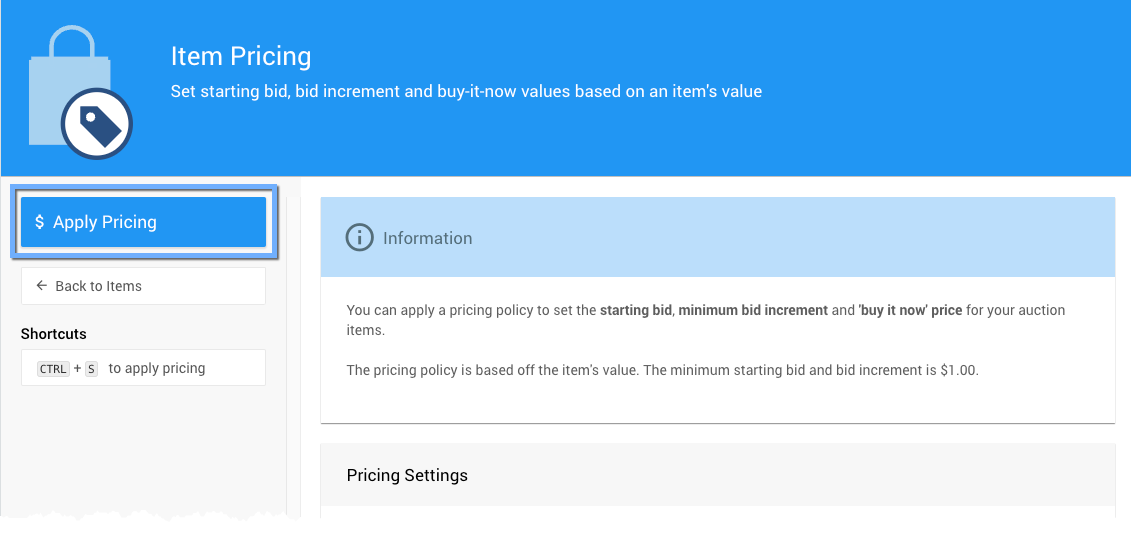Click the left arrow icon beside Back to Items
Screen dimensions: 1131x546
tap(41, 286)
